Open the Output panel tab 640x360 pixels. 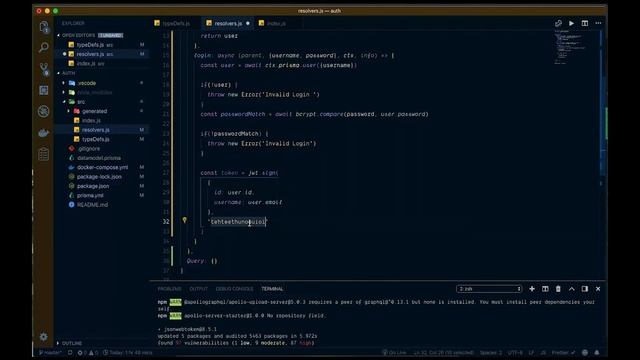click(x=198, y=289)
